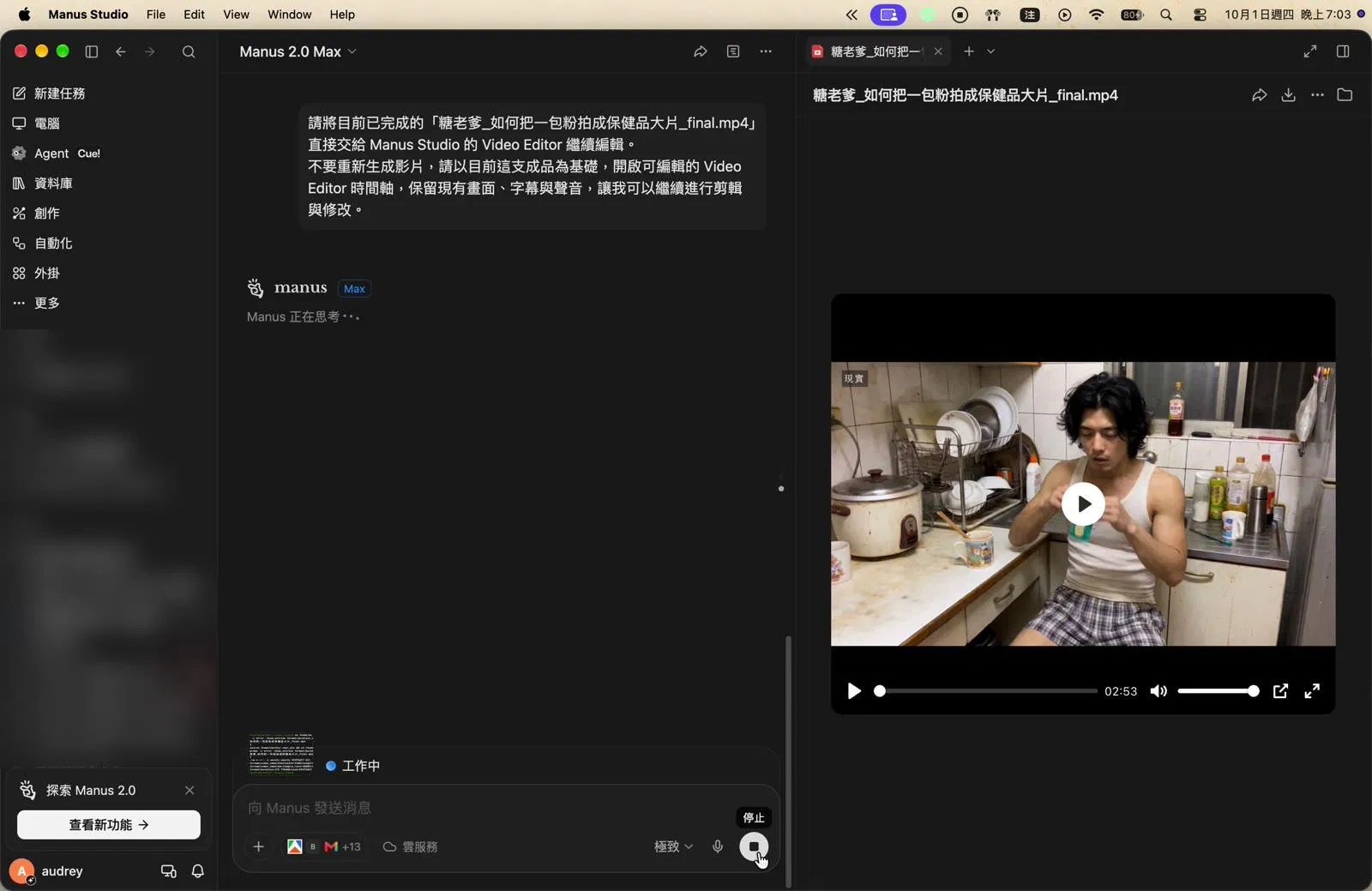Share the chat via share icon

pyautogui.click(x=701, y=51)
